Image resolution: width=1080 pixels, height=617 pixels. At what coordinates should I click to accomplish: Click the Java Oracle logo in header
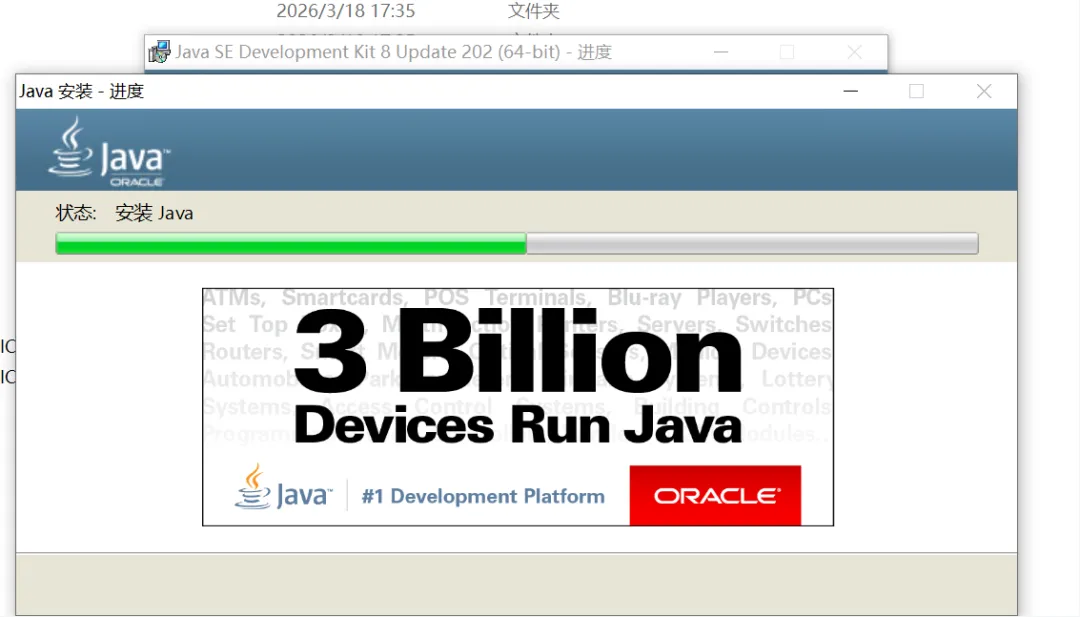[109, 151]
